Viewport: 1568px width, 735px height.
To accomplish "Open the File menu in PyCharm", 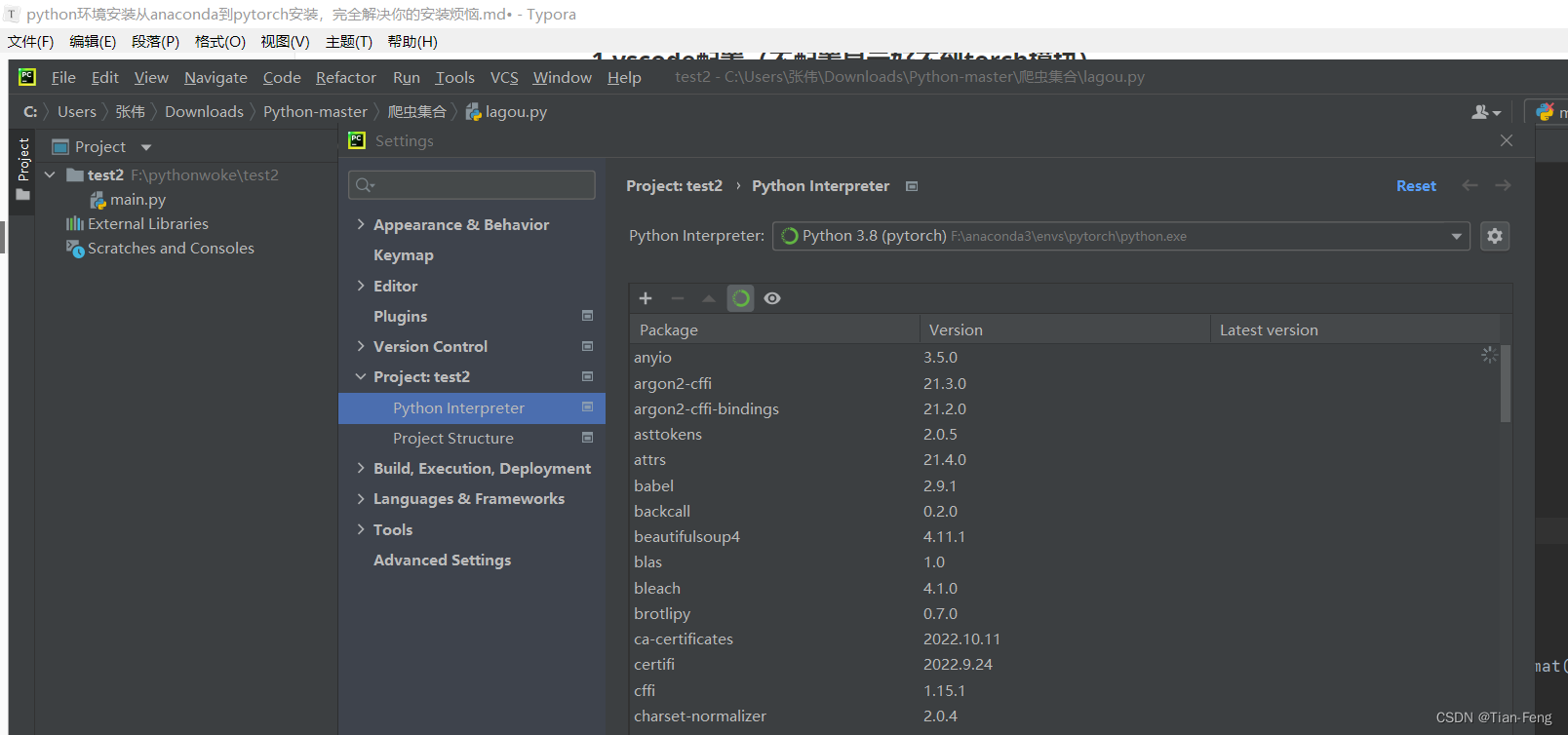I will click(63, 77).
